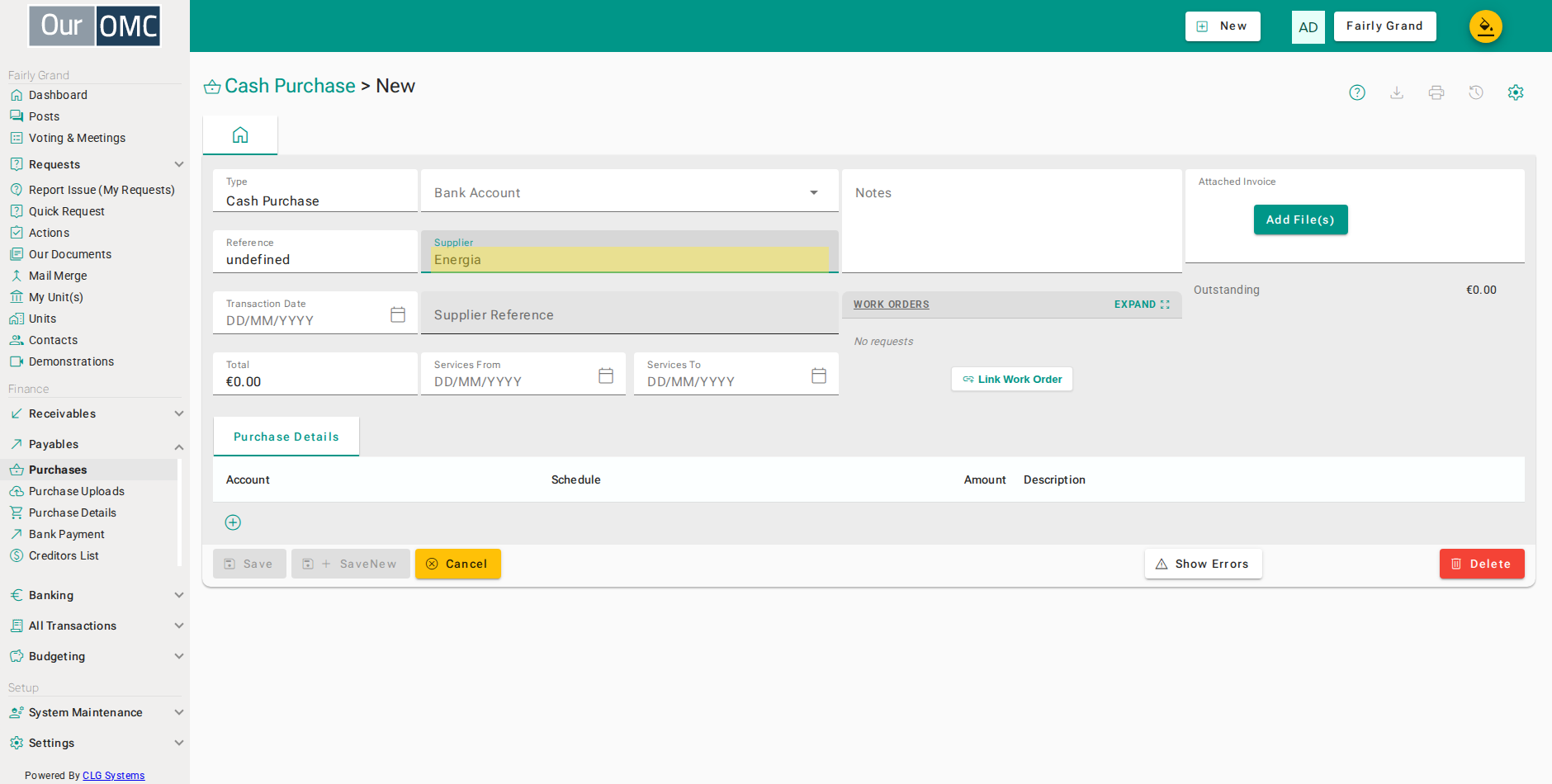Open Creditors List in sidebar
Image resolution: width=1552 pixels, height=784 pixels.
coord(64,555)
